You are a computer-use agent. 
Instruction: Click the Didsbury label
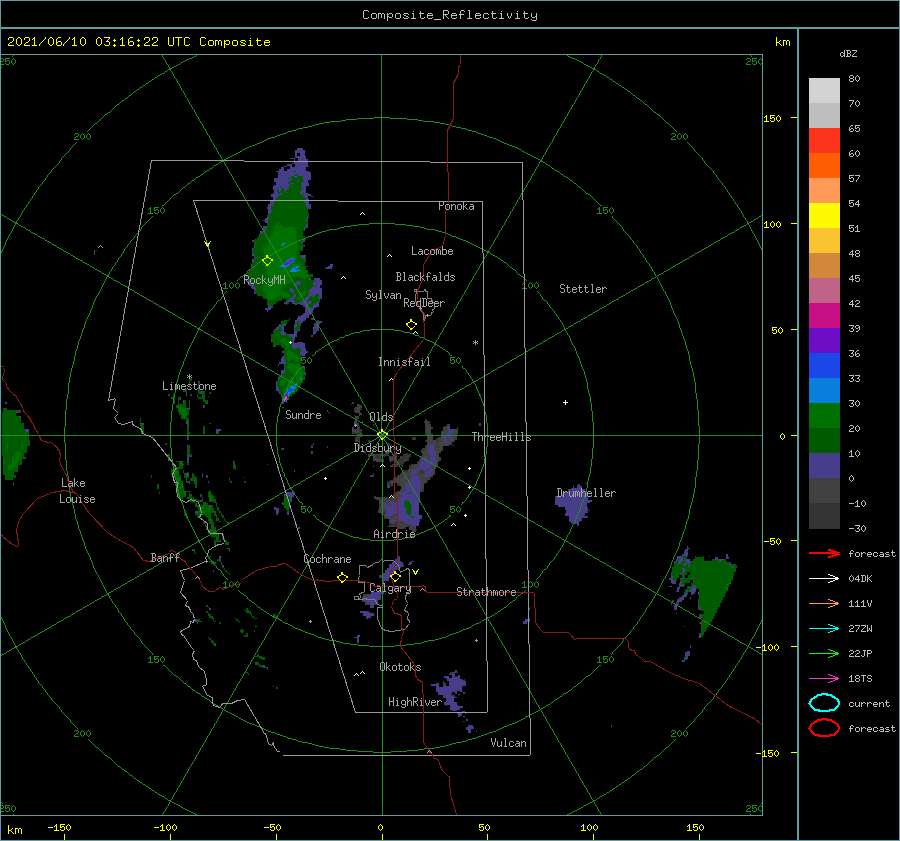point(378,448)
